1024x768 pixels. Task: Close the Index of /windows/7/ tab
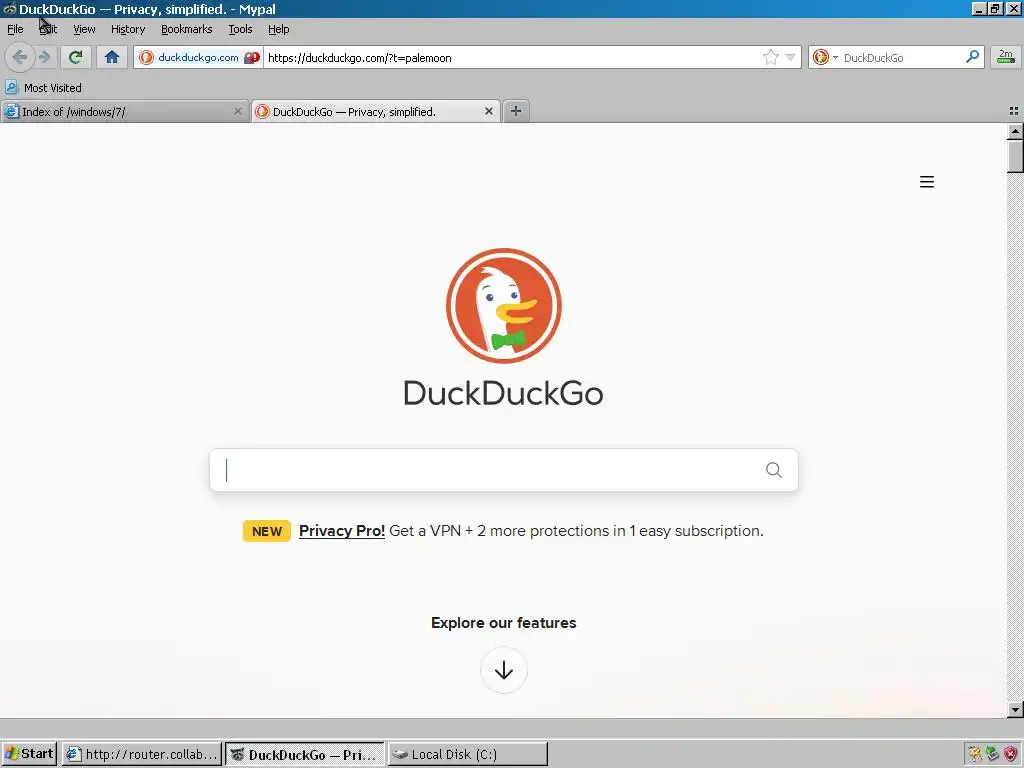(238, 112)
